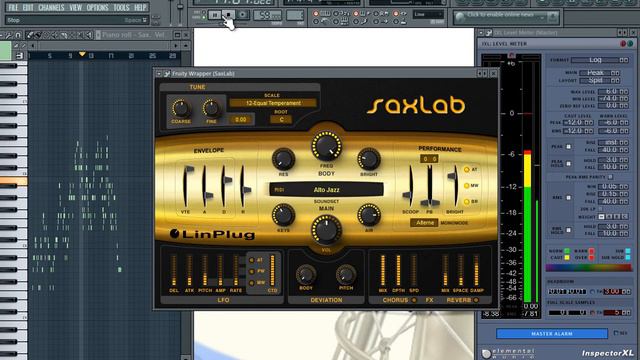Screen dimensions: 640x360
Task: Open the VIEW menu
Action: click(76, 7)
